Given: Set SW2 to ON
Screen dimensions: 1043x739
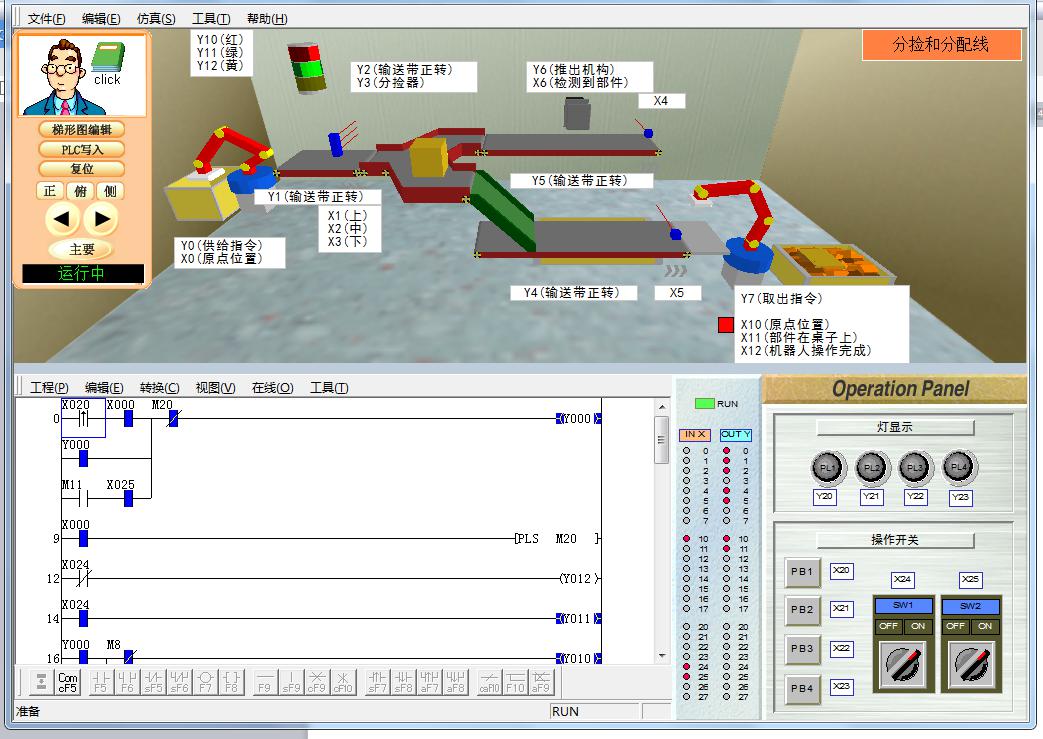Looking at the screenshot, I should click(x=985, y=626).
